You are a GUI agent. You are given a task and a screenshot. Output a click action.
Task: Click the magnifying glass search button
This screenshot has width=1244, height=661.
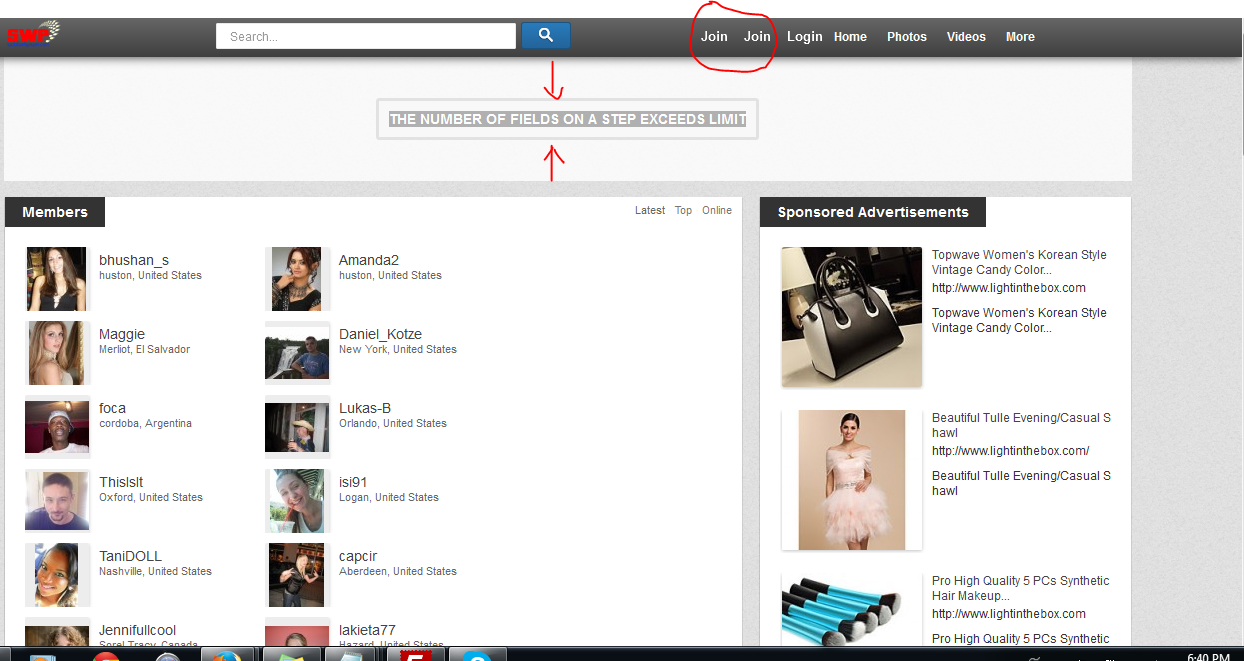click(x=545, y=36)
